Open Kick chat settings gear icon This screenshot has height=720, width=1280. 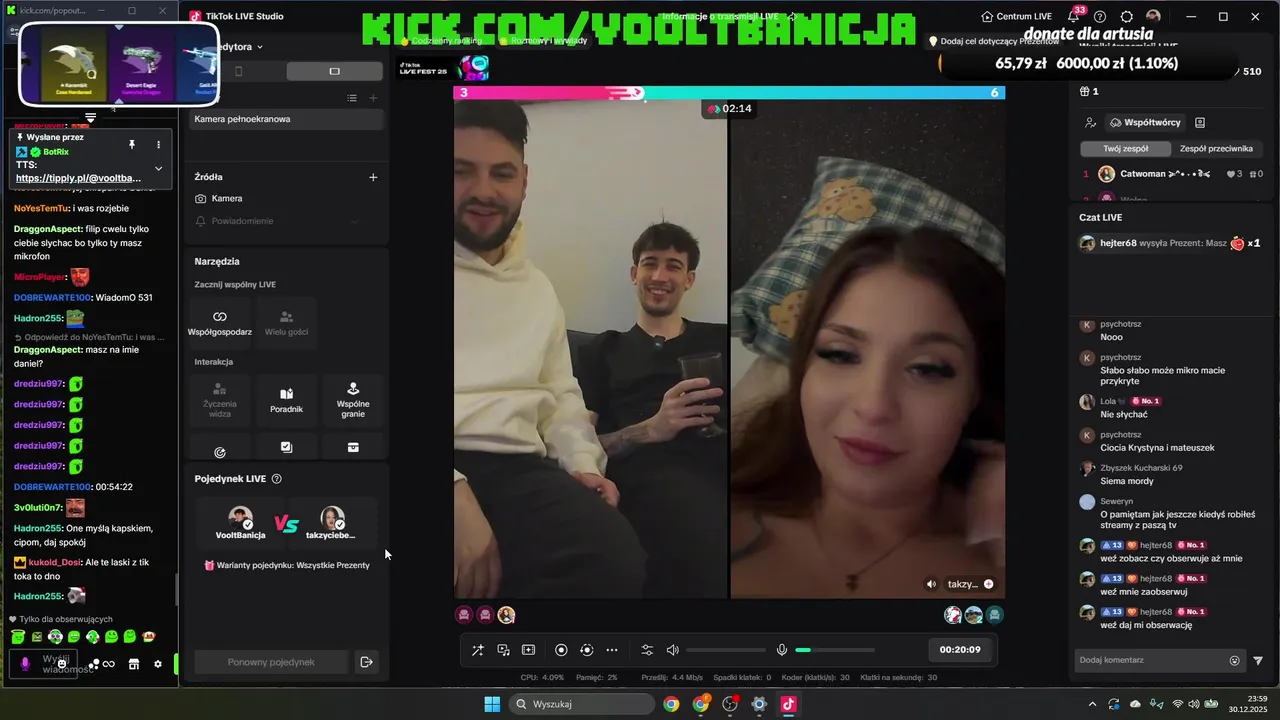pyautogui.click(x=157, y=664)
